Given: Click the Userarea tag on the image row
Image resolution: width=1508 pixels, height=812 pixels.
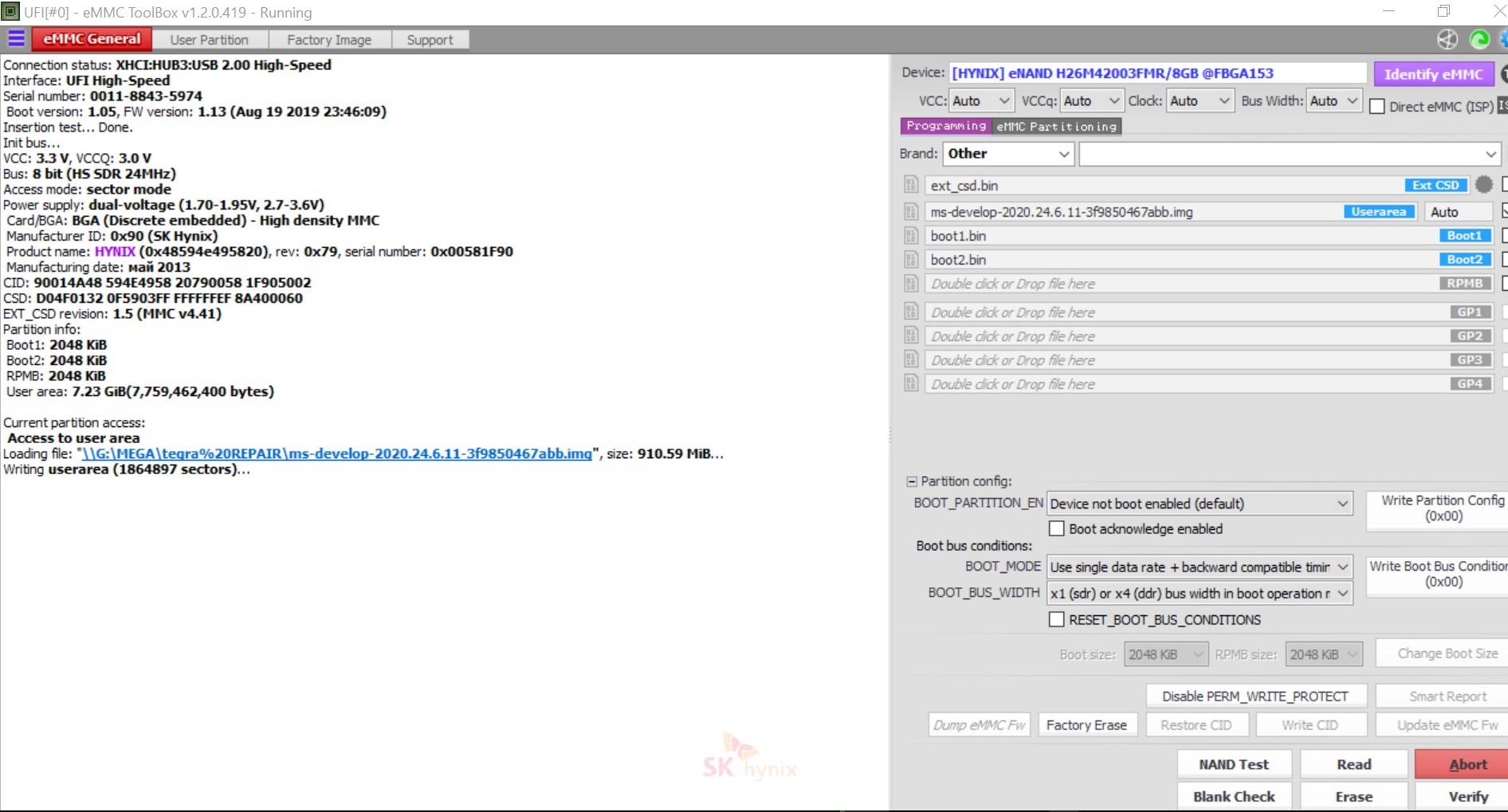Looking at the screenshot, I should (1378, 212).
